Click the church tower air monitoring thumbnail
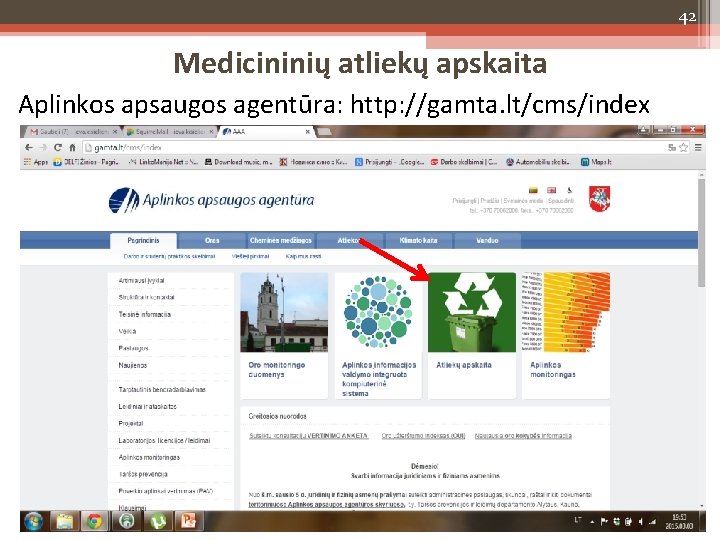Image resolution: width=720 pixels, height=540 pixels. click(x=284, y=312)
